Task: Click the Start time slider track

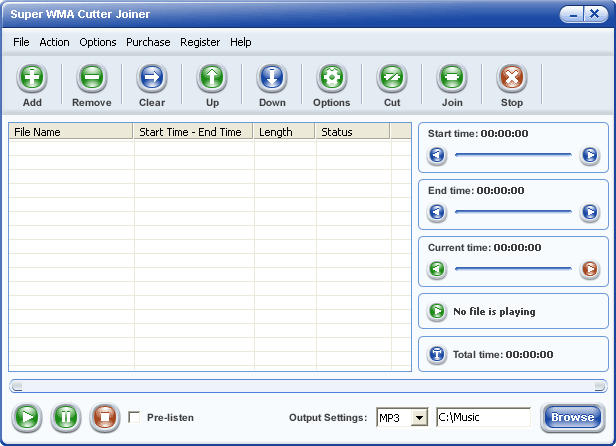Action: tap(513, 155)
